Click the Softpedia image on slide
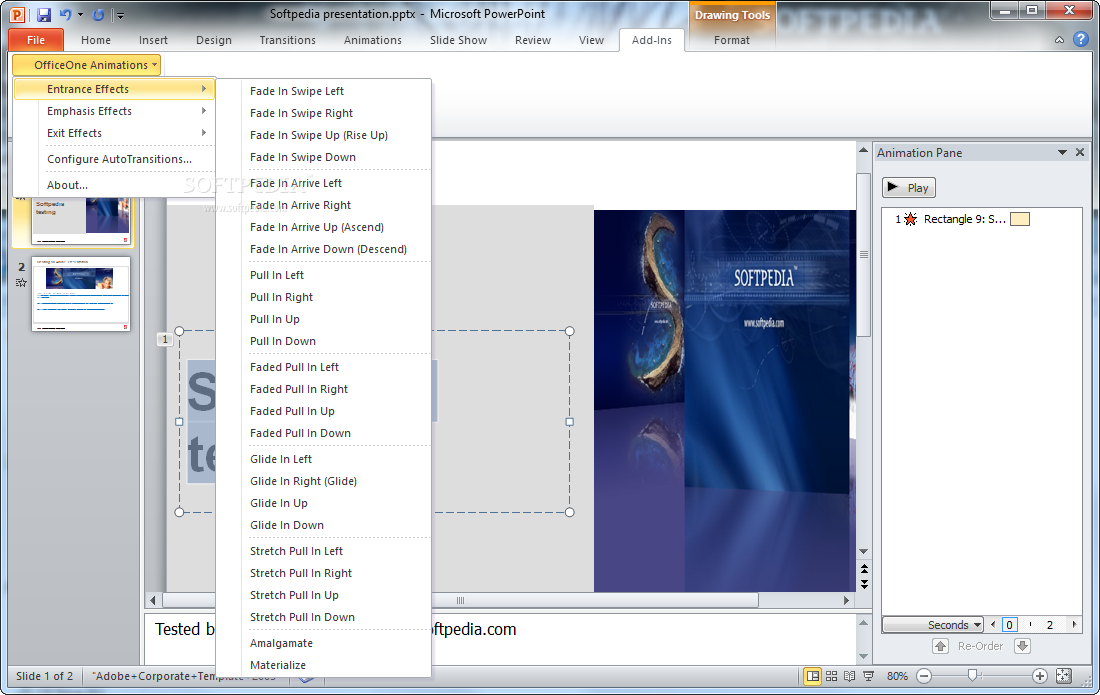 pyautogui.click(x=725, y=400)
